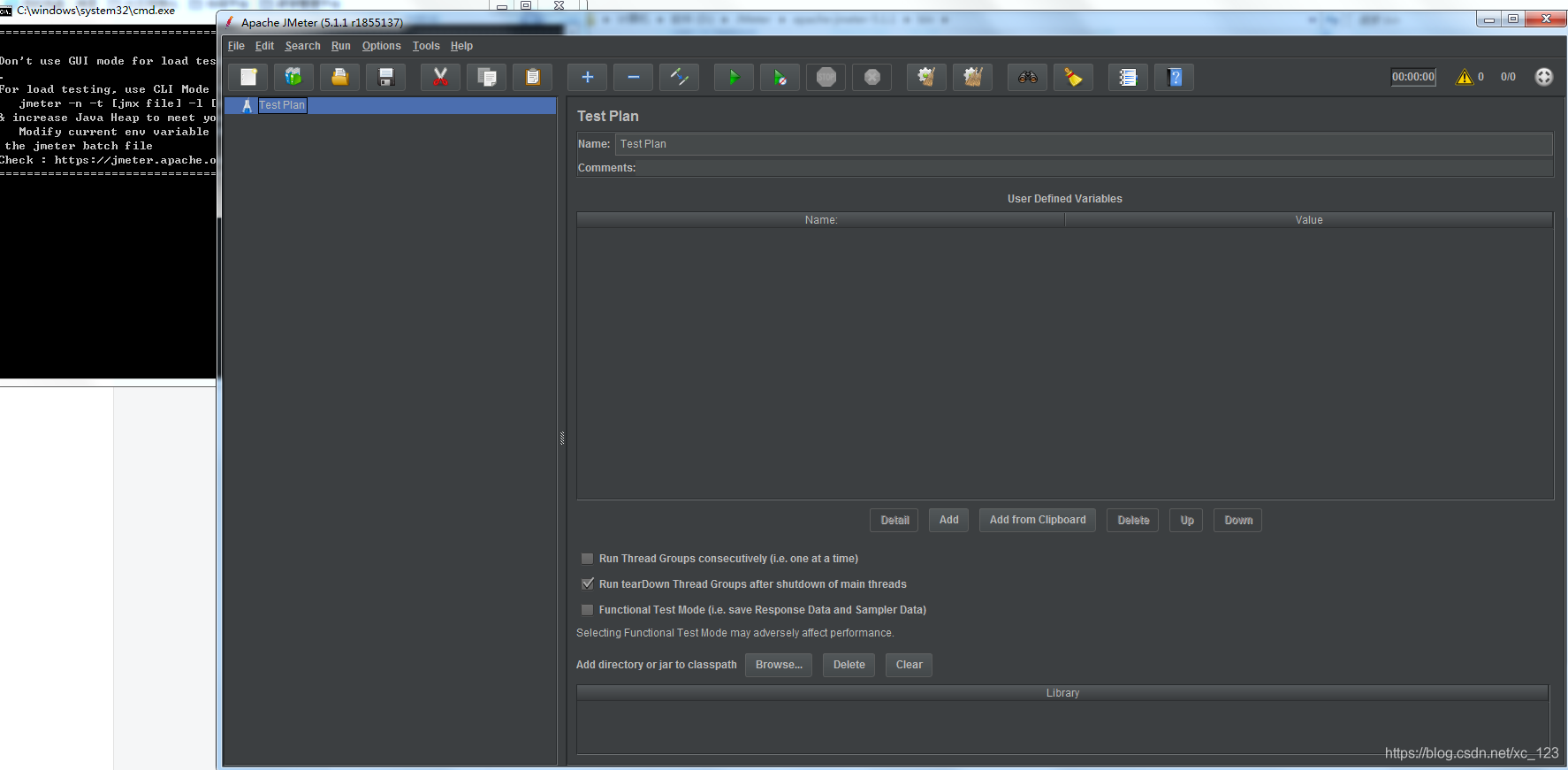Click the Value column header
The width and height of the screenshot is (1568, 770).
pos(1309,220)
